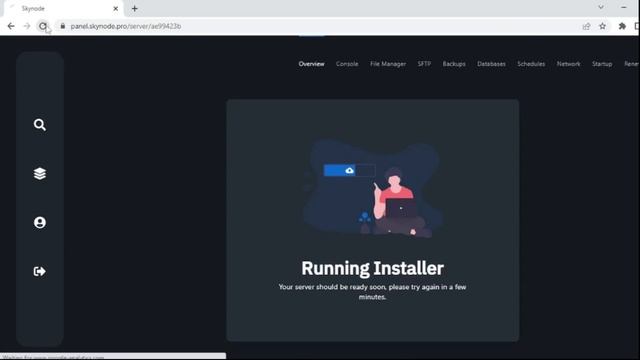640x360 pixels.
Task: Select the Skynode browser tab
Action: [x=63, y=9]
